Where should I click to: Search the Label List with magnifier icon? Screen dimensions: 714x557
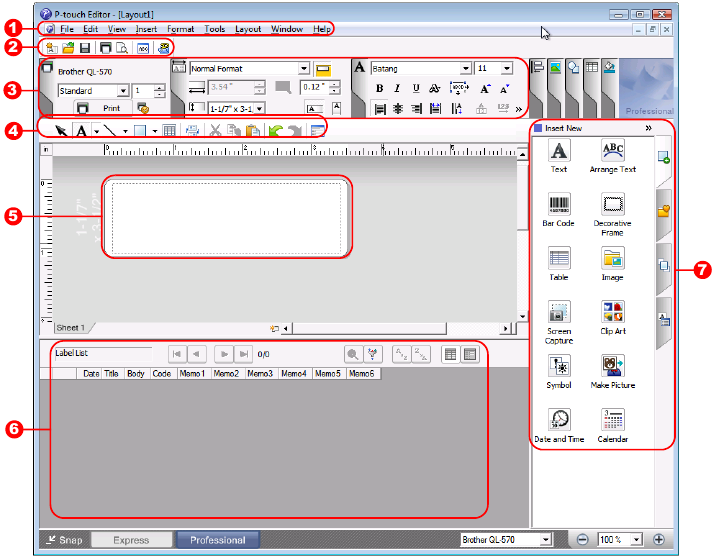353,354
